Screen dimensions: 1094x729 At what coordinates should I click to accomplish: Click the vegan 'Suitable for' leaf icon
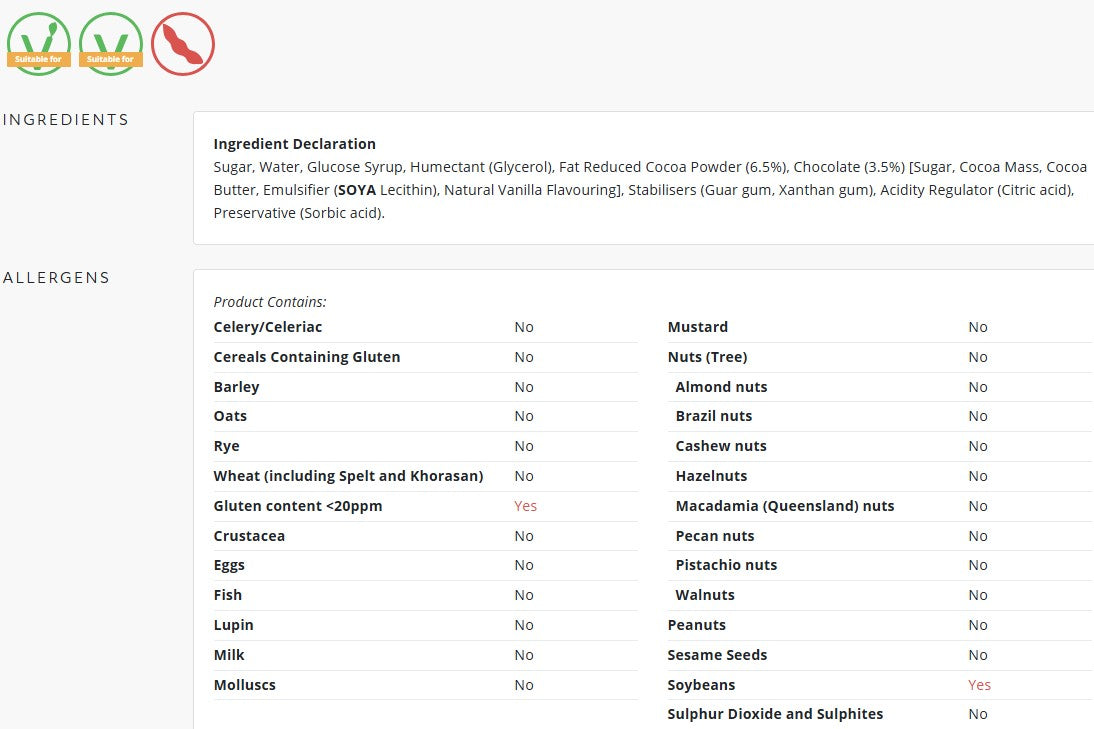(x=39, y=43)
